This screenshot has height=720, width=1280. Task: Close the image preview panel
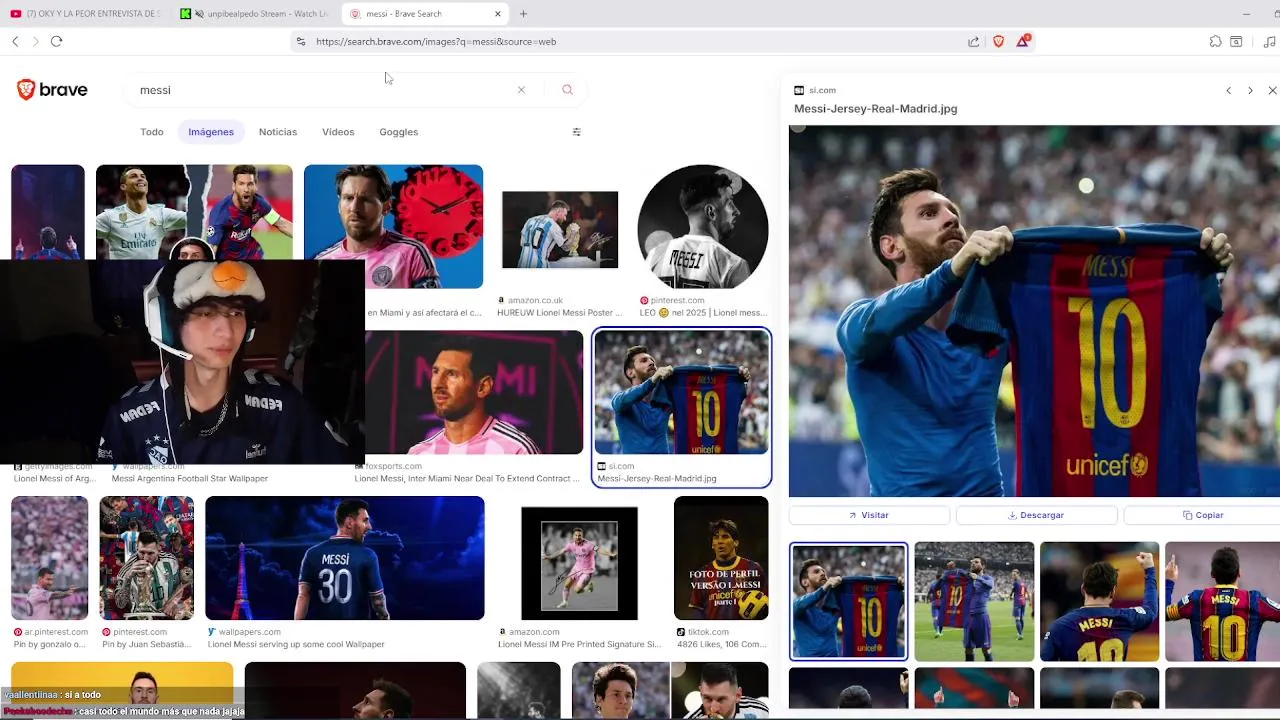pos(1272,91)
